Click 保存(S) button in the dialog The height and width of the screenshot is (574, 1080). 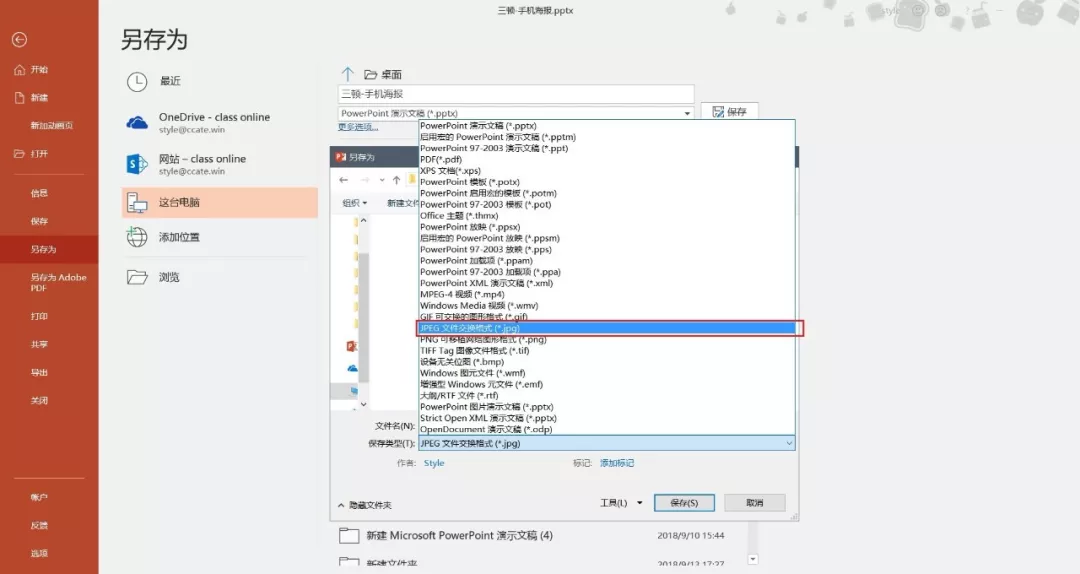tap(684, 503)
